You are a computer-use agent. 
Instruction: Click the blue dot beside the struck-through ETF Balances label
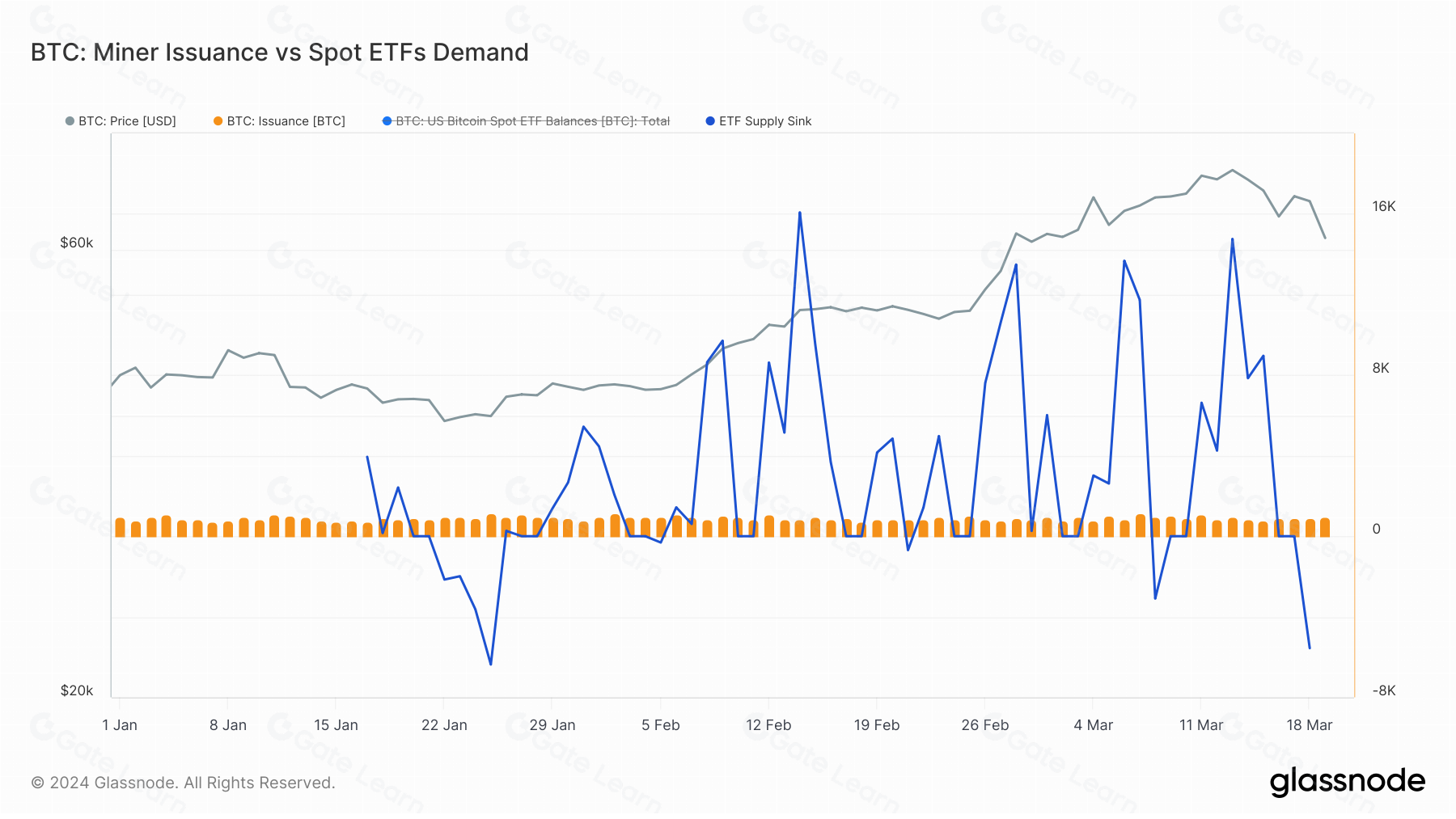click(387, 121)
